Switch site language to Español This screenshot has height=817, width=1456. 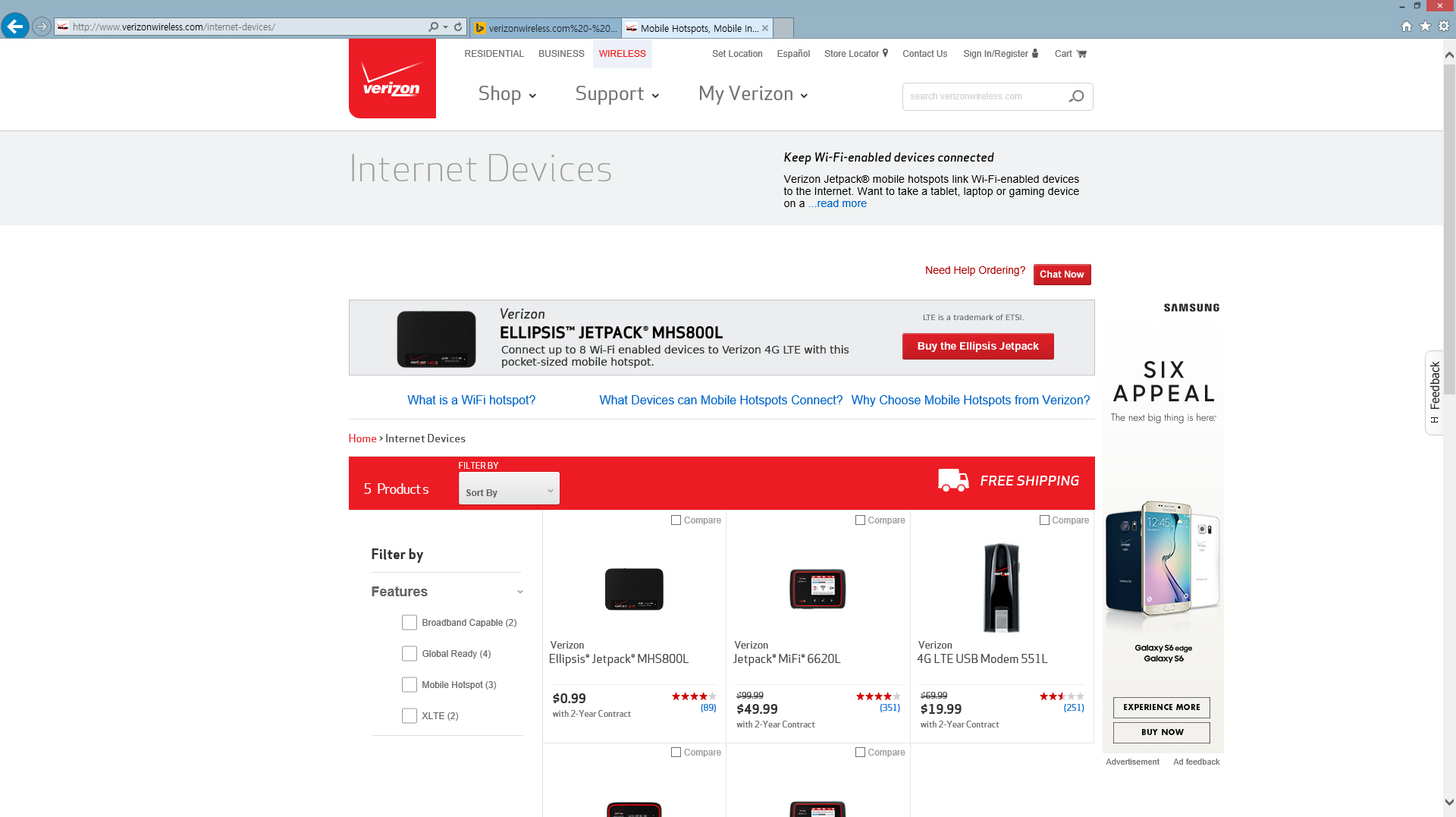(793, 54)
